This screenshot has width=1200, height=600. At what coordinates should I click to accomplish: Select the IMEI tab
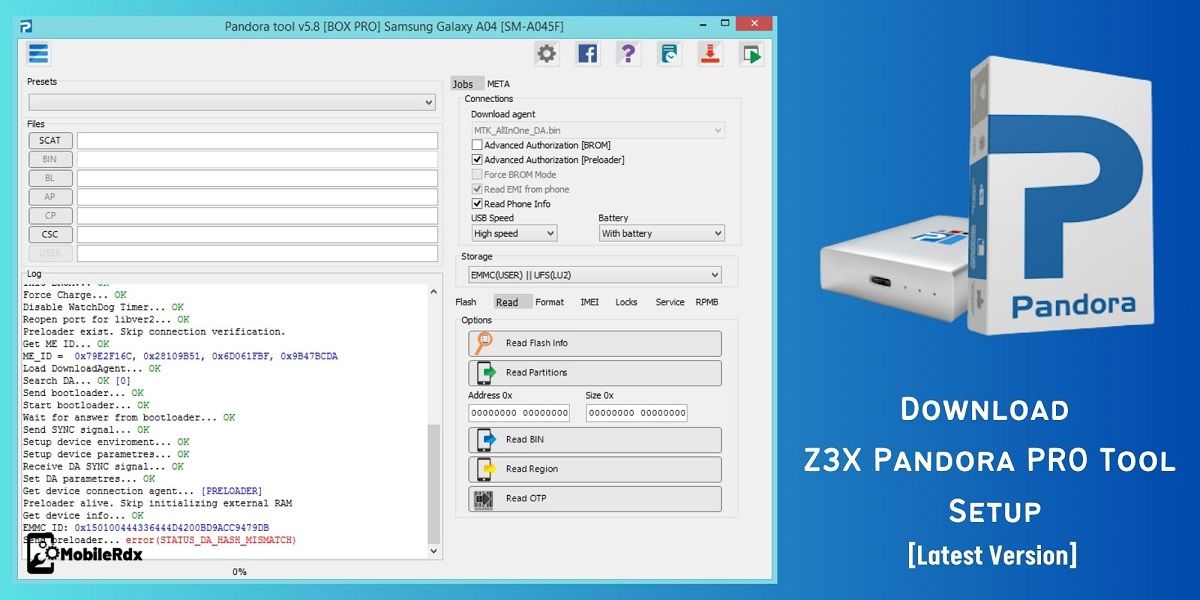(590, 302)
